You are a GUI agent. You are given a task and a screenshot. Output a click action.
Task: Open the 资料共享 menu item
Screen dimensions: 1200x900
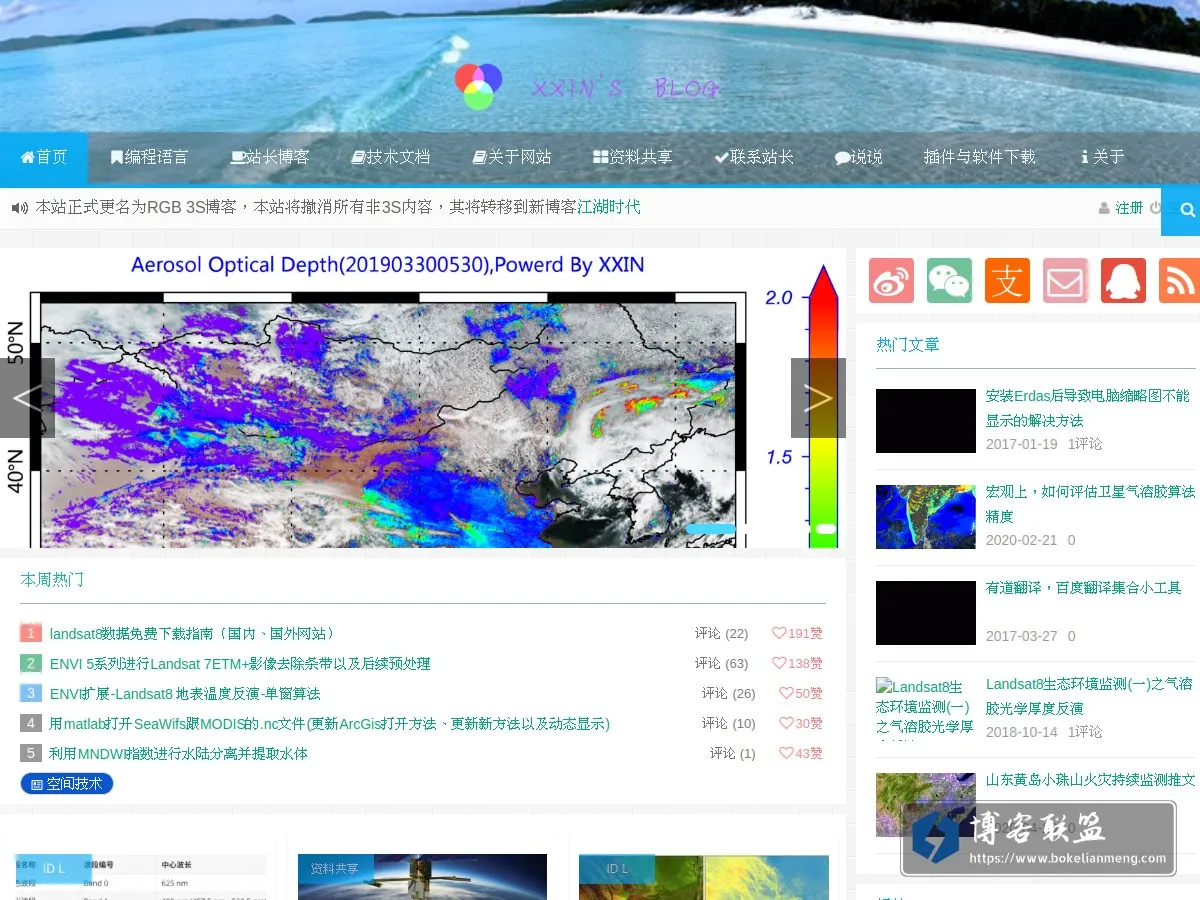point(633,157)
